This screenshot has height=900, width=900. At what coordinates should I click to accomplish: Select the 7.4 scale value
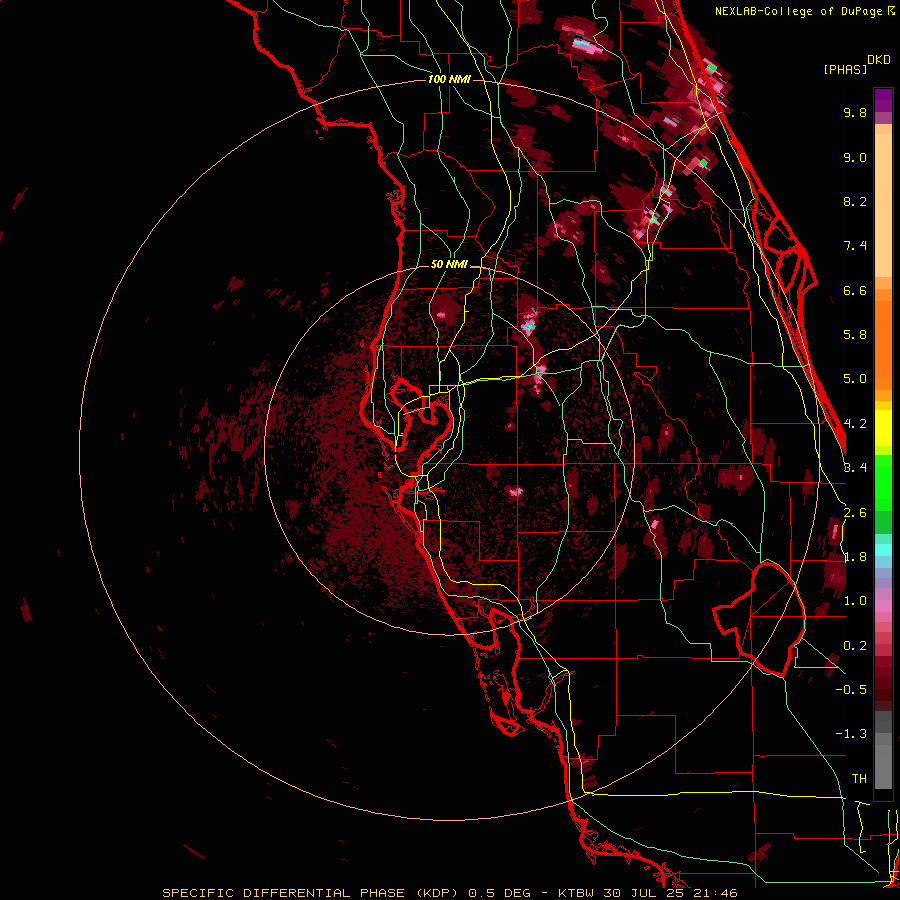[855, 246]
